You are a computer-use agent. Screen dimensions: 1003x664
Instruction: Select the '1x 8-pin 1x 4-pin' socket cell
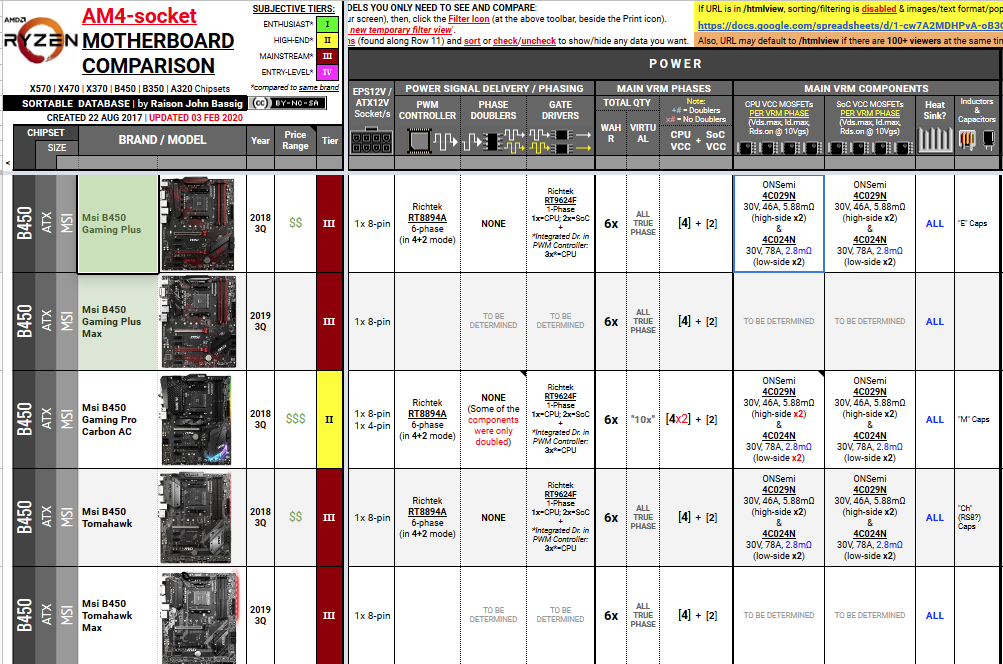pos(372,420)
